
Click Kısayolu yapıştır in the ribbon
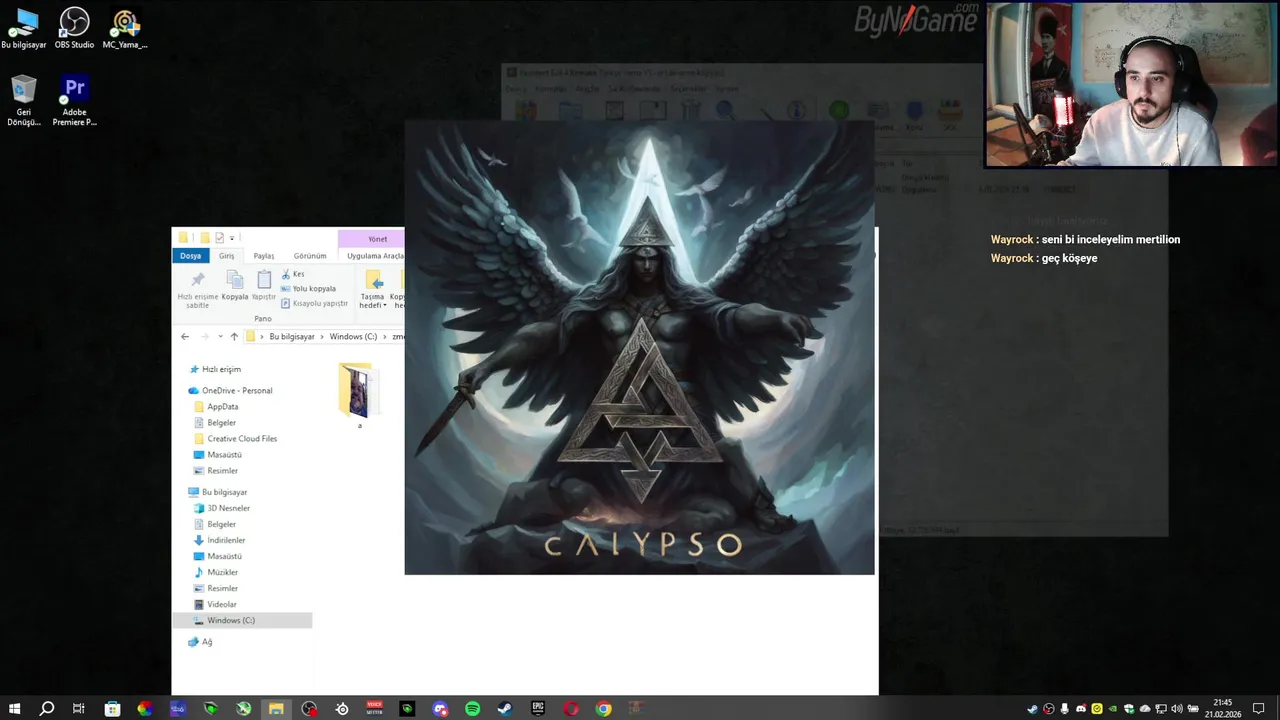(314, 303)
